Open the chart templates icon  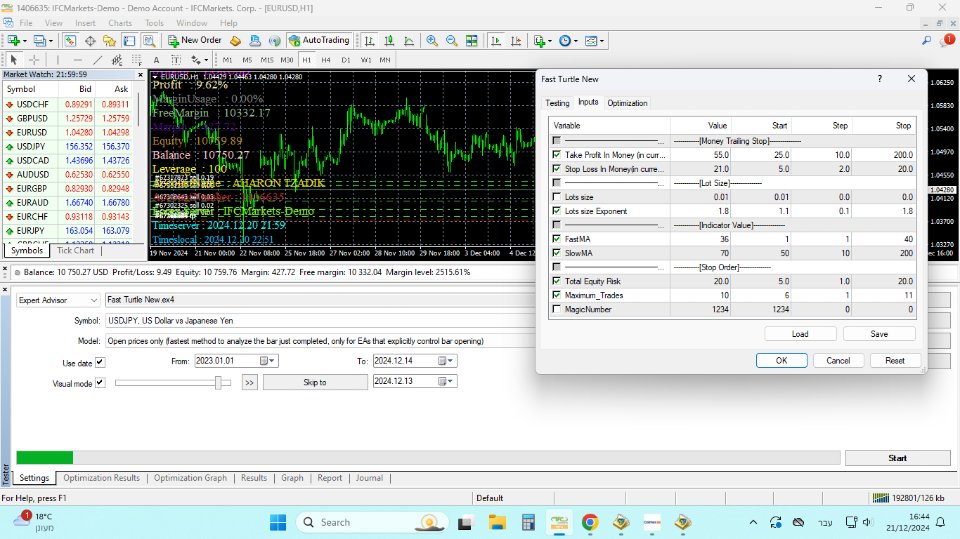[x=591, y=40]
